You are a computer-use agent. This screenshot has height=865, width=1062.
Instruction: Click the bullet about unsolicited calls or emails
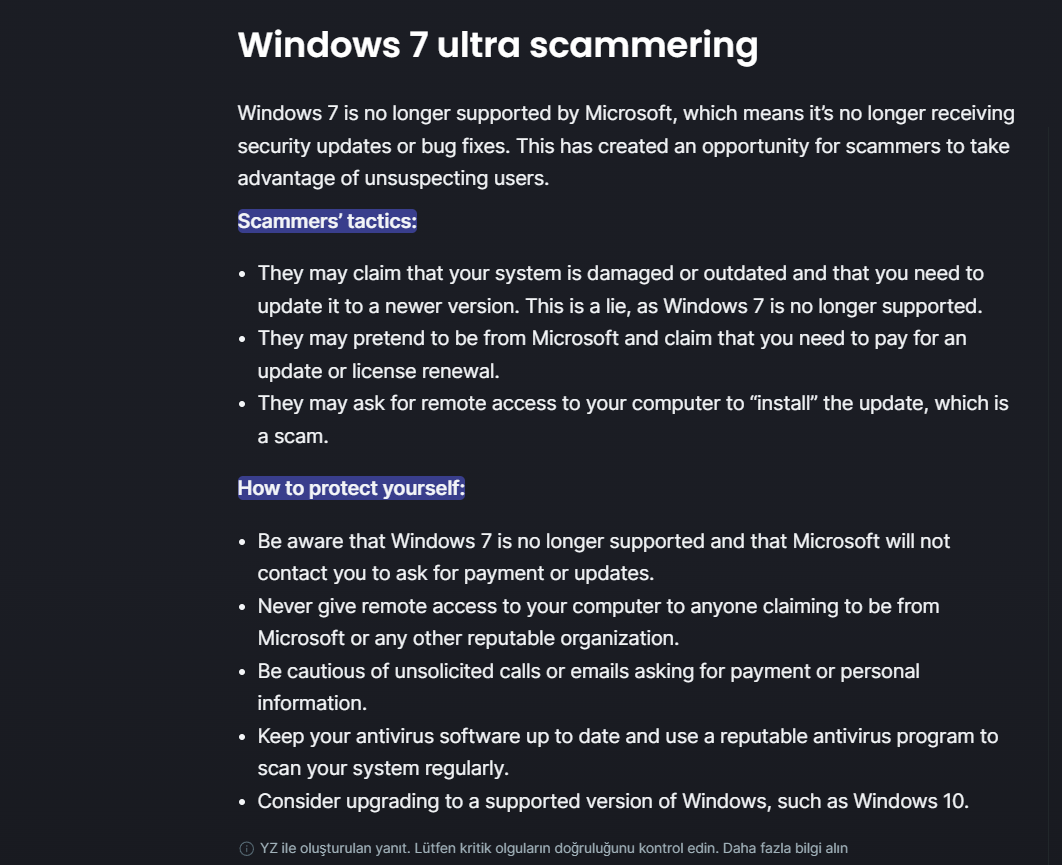589,687
